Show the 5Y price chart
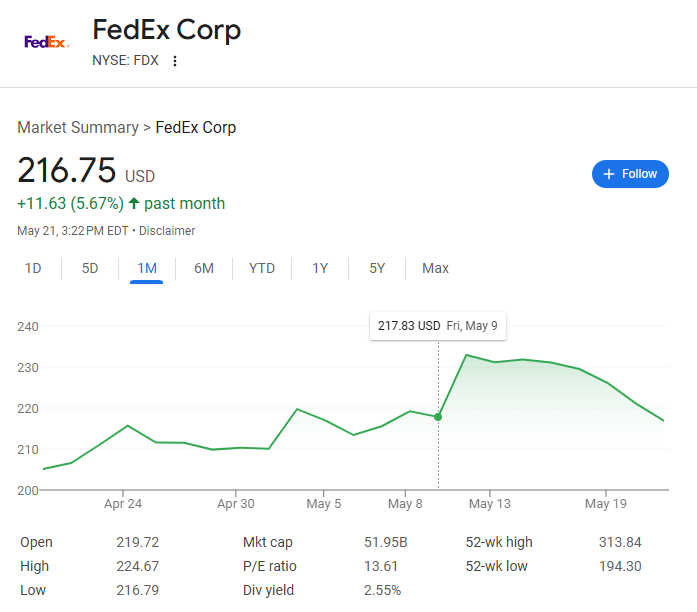The height and width of the screenshot is (612, 697). click(377, 268)
